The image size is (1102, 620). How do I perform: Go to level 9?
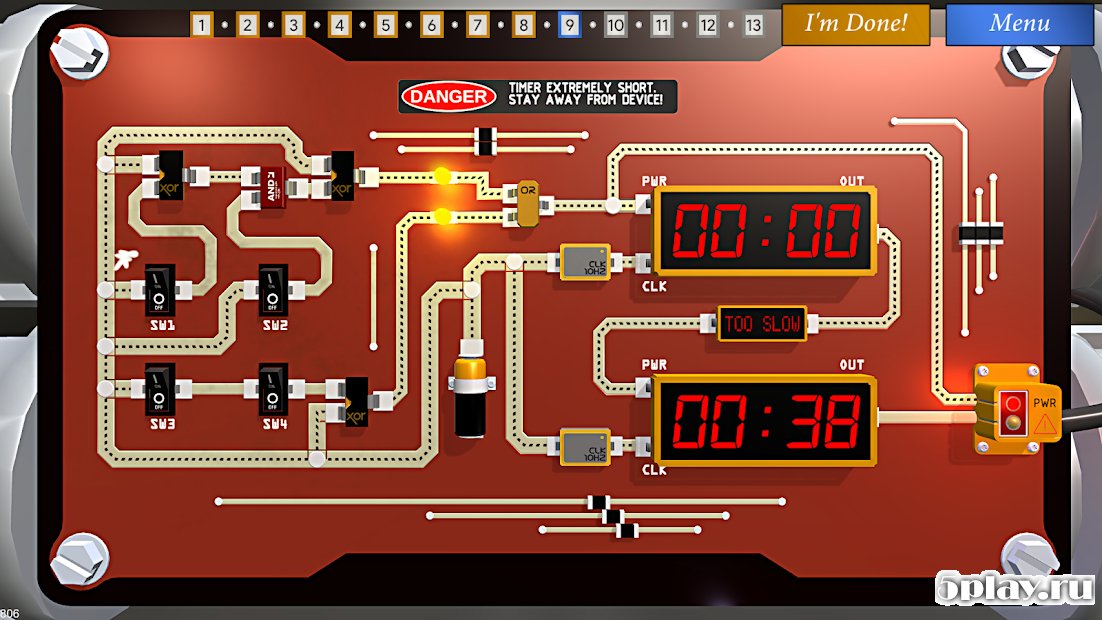(569, 25)
